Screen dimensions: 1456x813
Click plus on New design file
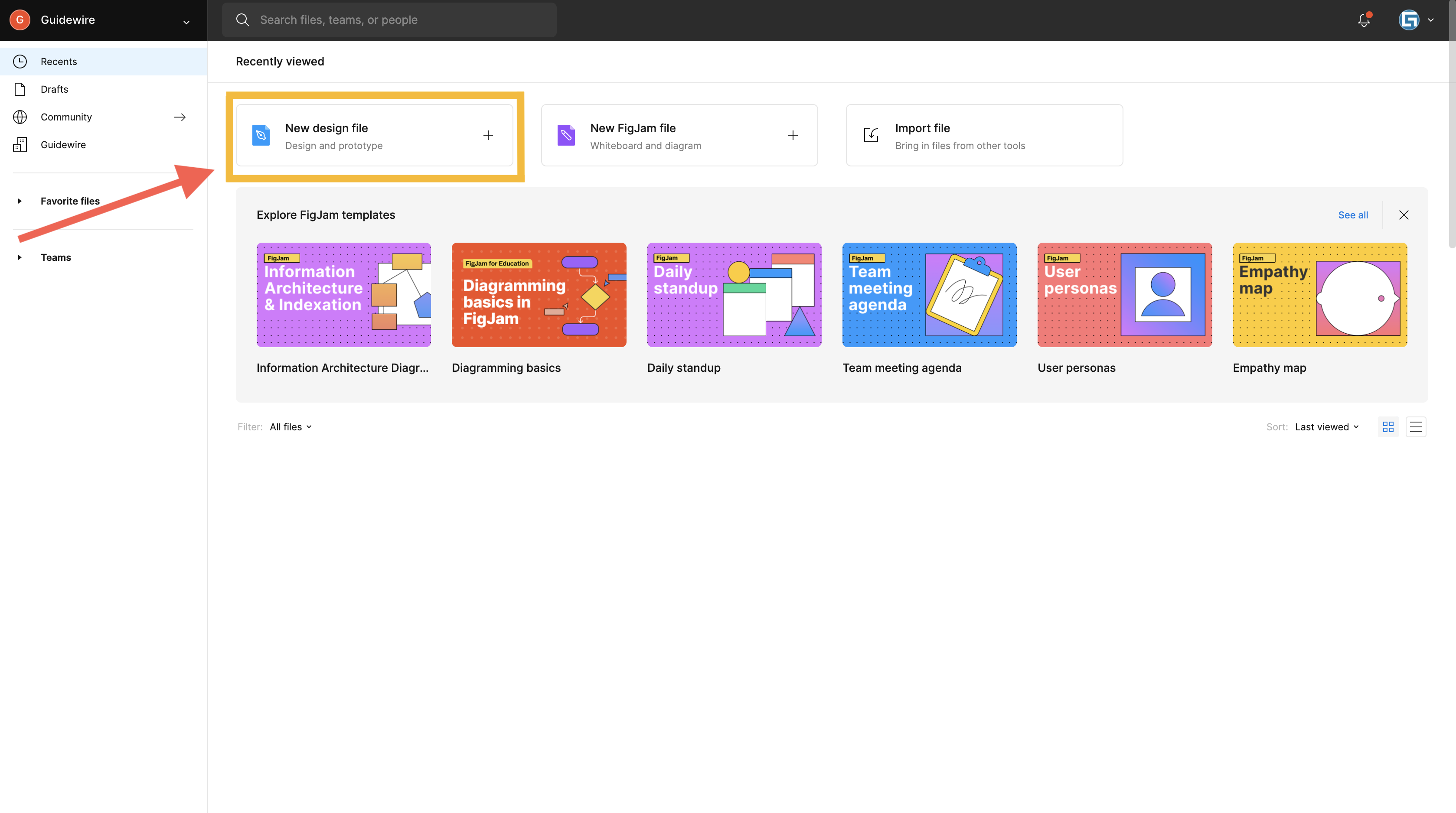pyautogui.click(x=488, y=135)
